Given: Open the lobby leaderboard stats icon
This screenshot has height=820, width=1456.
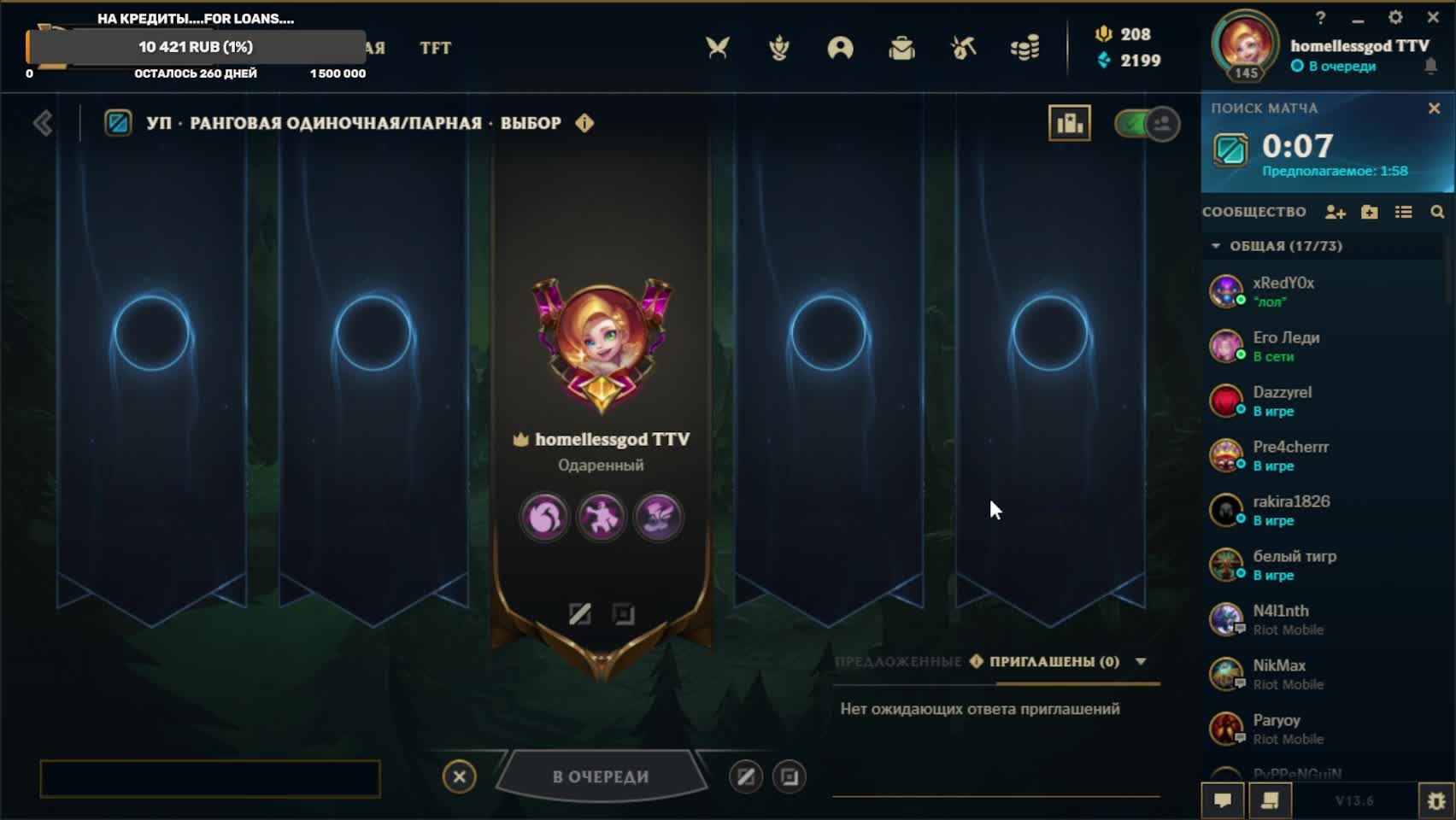Looking at the screenshot, I should [x=1070, y=124].
